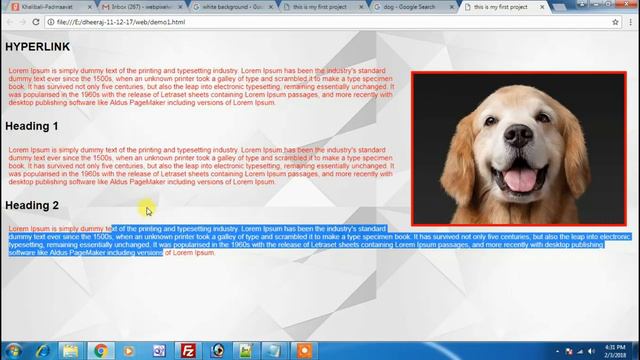Image resolution: width=640 pixels, height=360 pixels.
Task: Click the page info icon in address bar
Action: (x=51, y=22)
